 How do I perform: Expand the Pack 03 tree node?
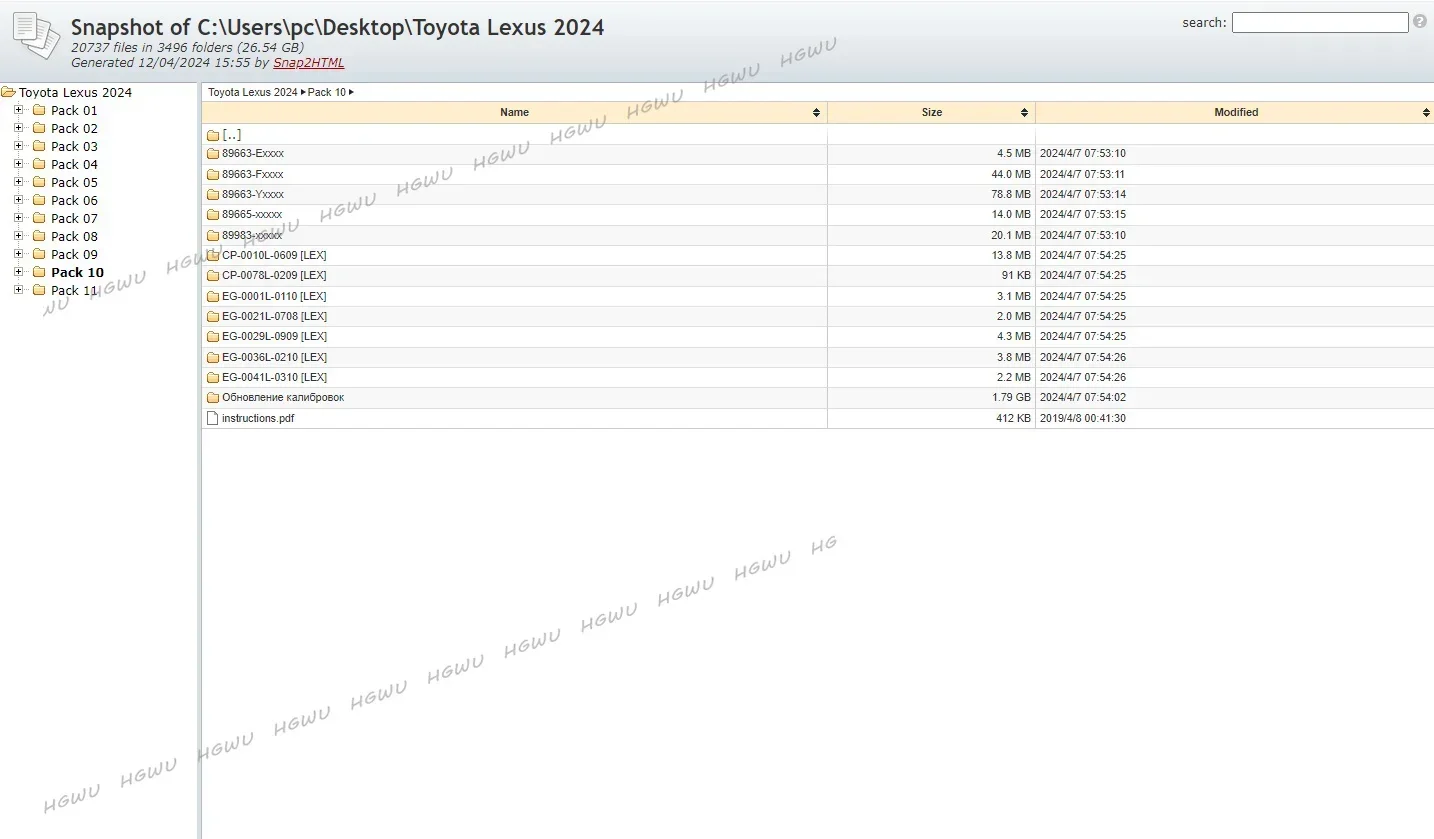(x=18, y=146)
